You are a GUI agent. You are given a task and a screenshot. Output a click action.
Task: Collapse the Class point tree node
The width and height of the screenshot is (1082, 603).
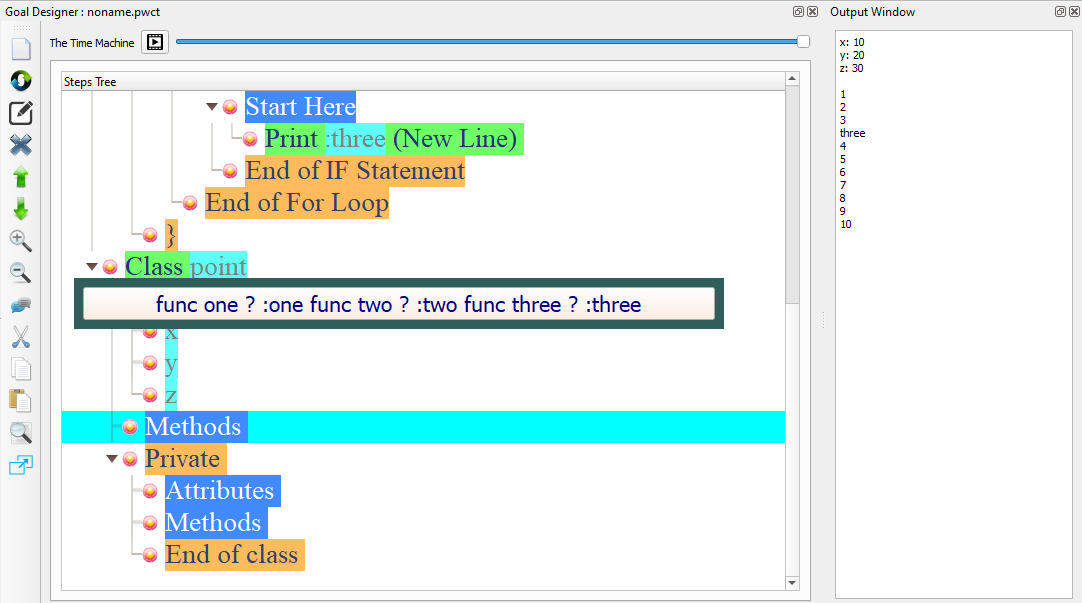[x=91, y=266]
